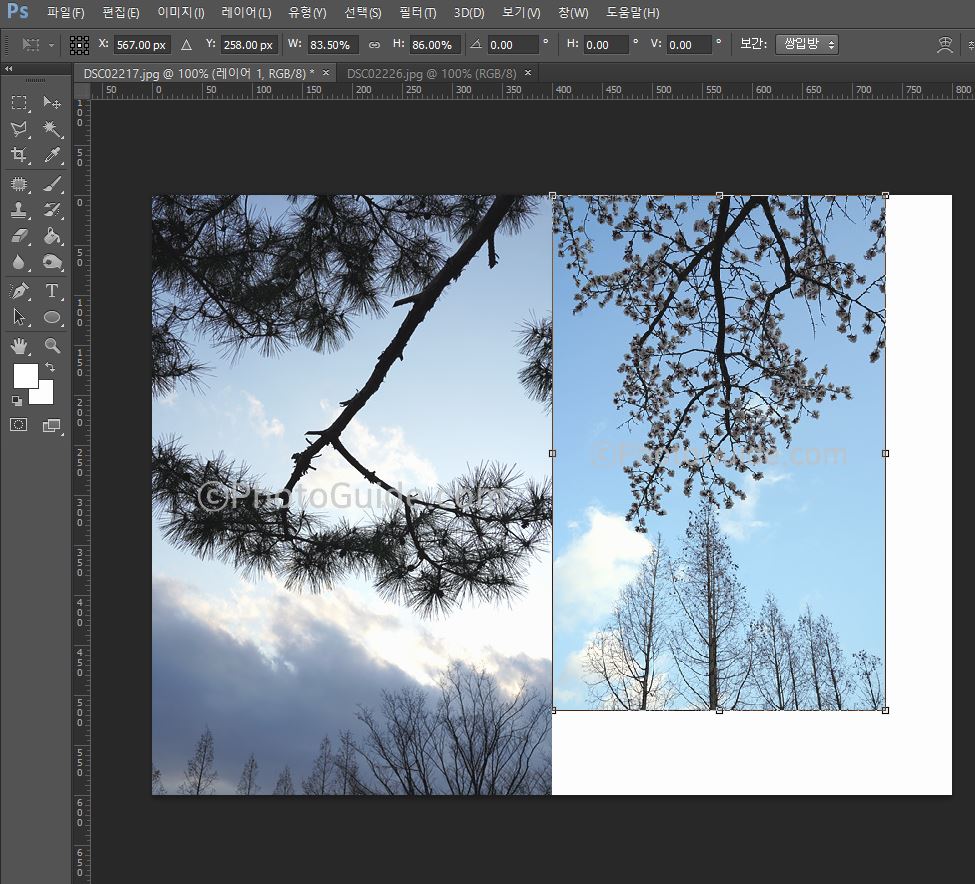975x884 pixels.
Task: Close the DSC02217.jpg tab
Action: 325,73
